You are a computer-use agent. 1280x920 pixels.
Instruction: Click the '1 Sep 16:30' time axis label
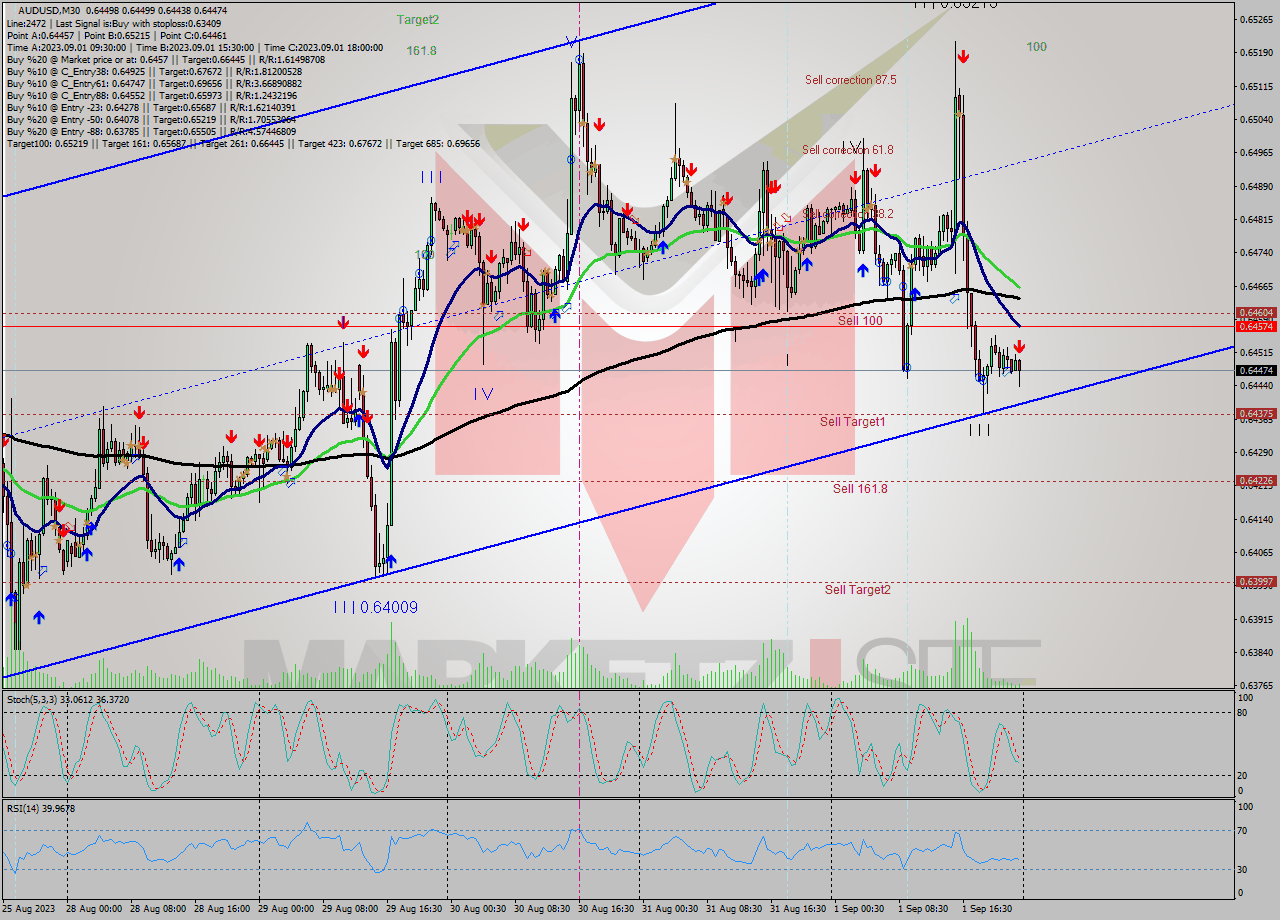[988, 909]
